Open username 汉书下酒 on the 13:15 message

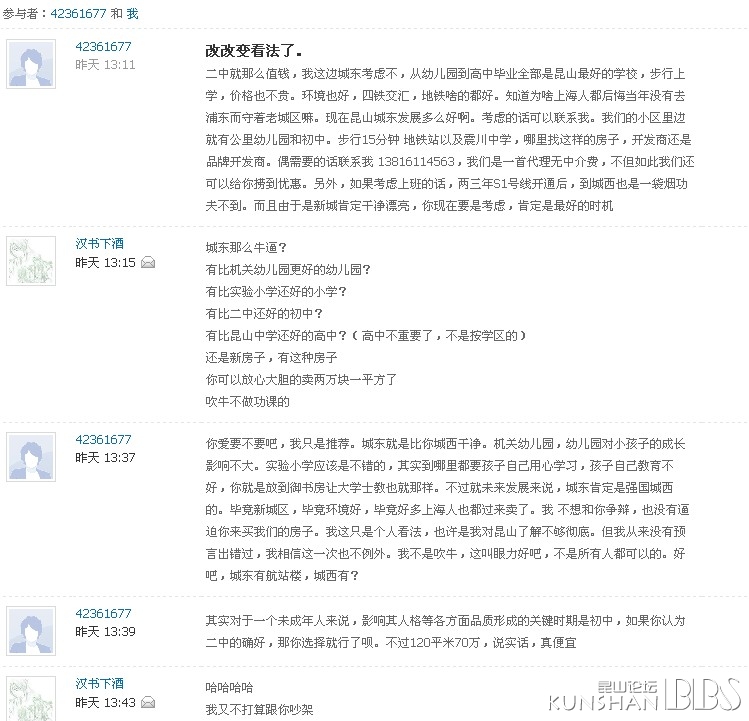click(x=99, y=243)
